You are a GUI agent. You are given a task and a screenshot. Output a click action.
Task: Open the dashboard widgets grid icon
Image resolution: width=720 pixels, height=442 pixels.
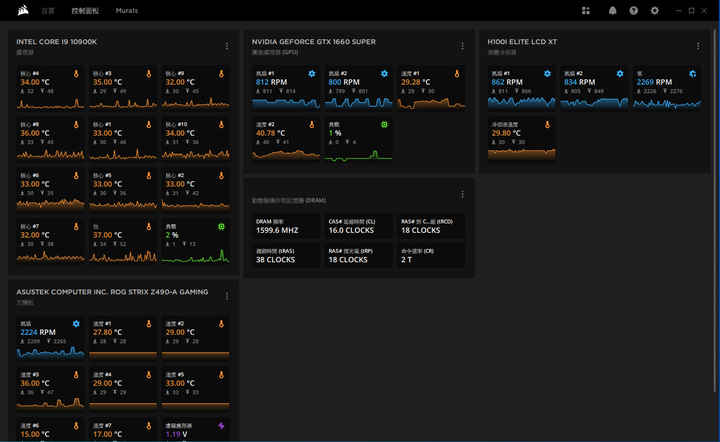(x=586, y=11)
